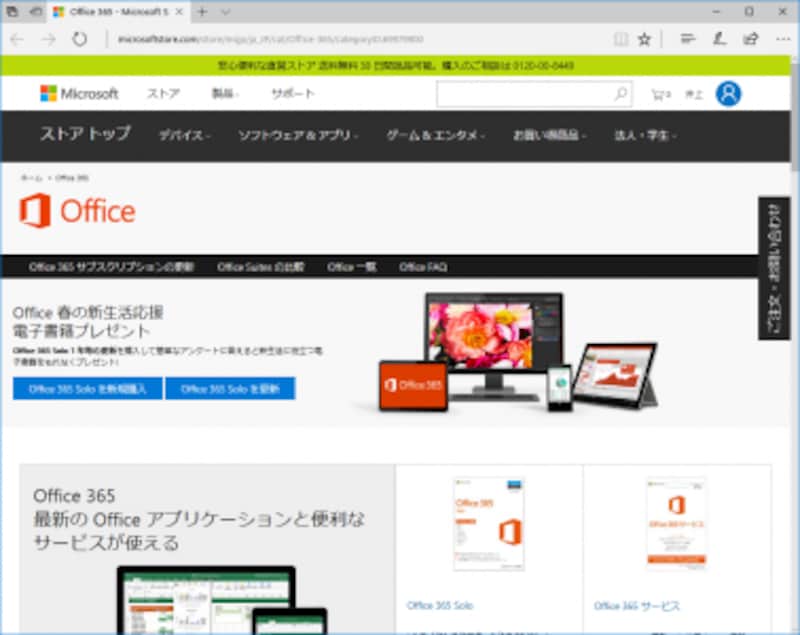Open Office 365 Solo product link
Image resolution: width=800 pixels, height=635 pixels.
(x=440, y=605)
